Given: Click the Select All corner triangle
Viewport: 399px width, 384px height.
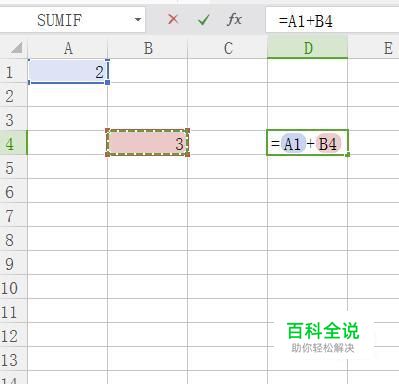Looking at the screenshot, I should (16, 48).
